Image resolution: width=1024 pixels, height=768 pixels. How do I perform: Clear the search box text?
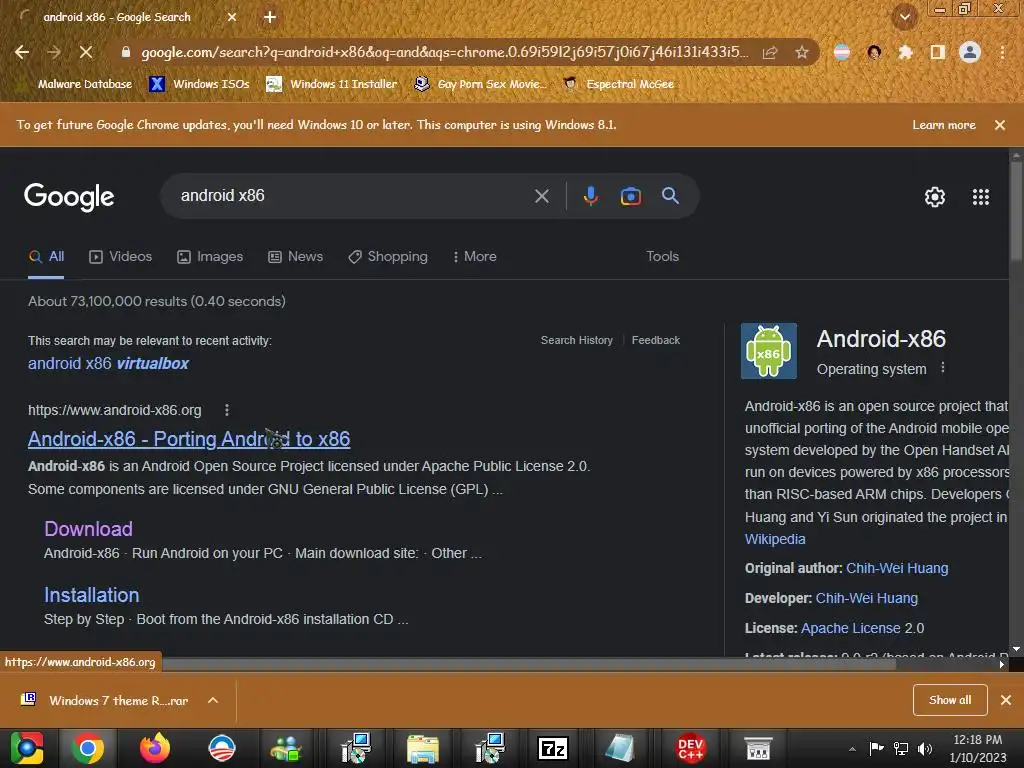click(x=541, y=196)
